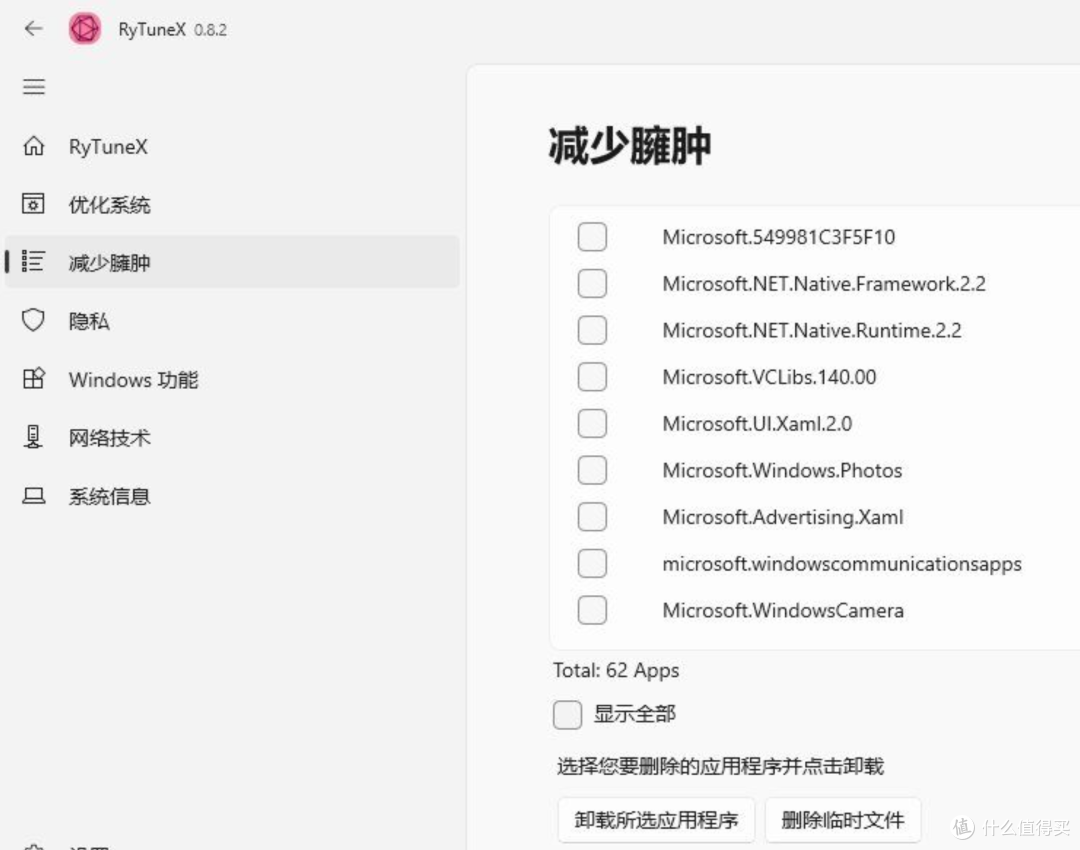The height and width of the screenshot is (850, 1080).
Task: Open the 系统信息 laptop icon
Action: point(34,496)
